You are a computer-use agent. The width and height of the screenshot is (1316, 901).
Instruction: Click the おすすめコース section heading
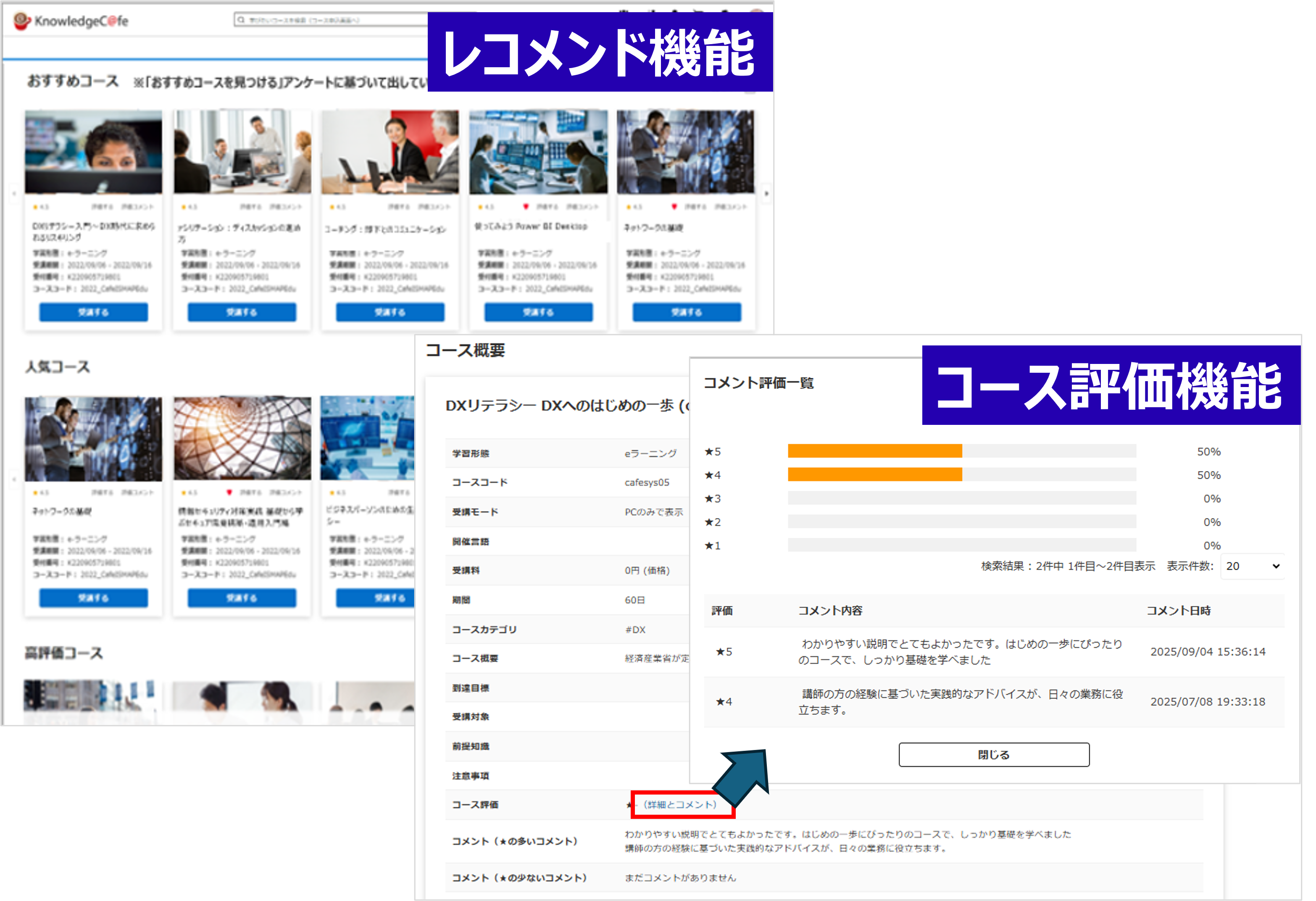73,81
